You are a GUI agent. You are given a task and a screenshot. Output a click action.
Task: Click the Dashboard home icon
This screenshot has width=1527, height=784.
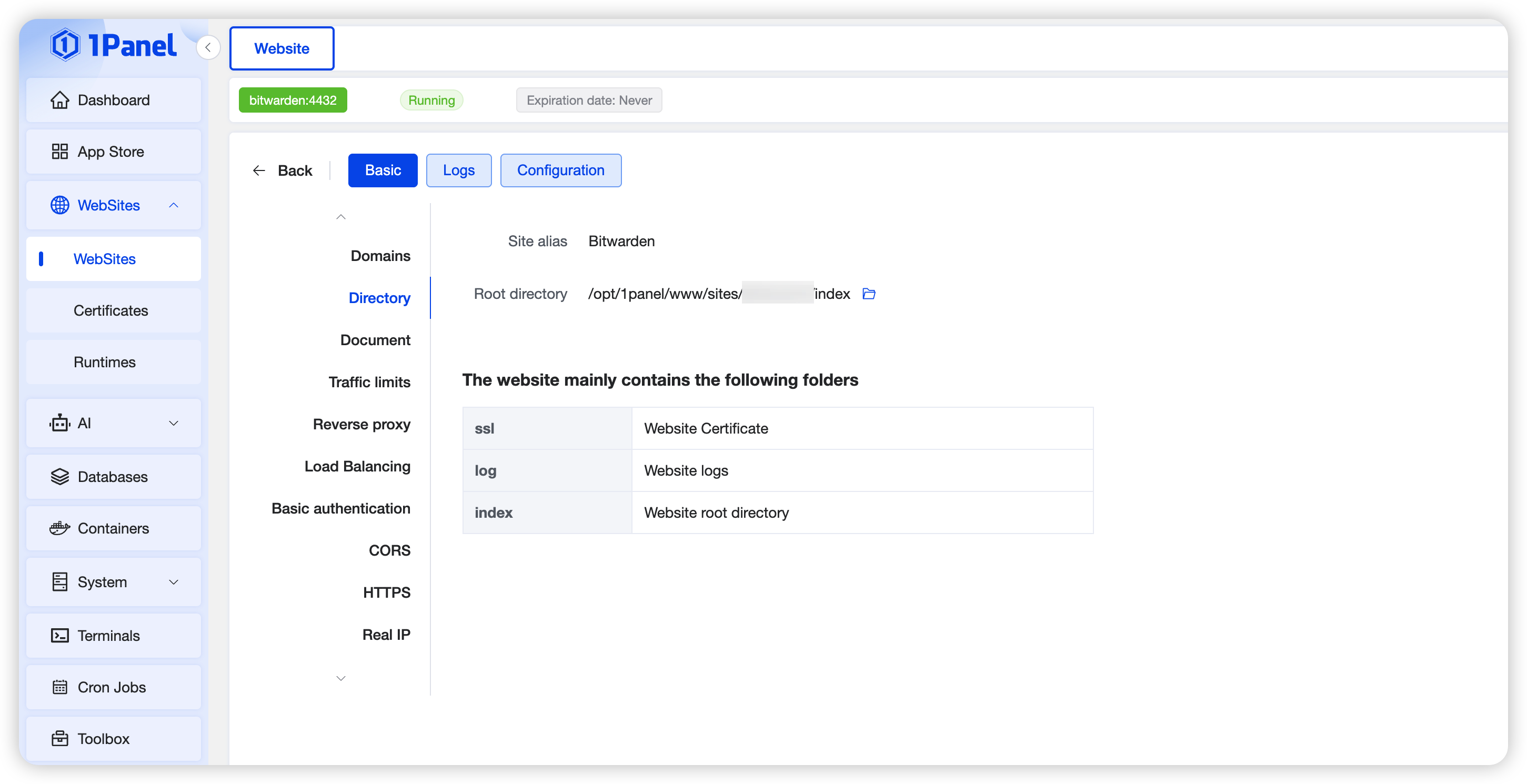(59, 100)
